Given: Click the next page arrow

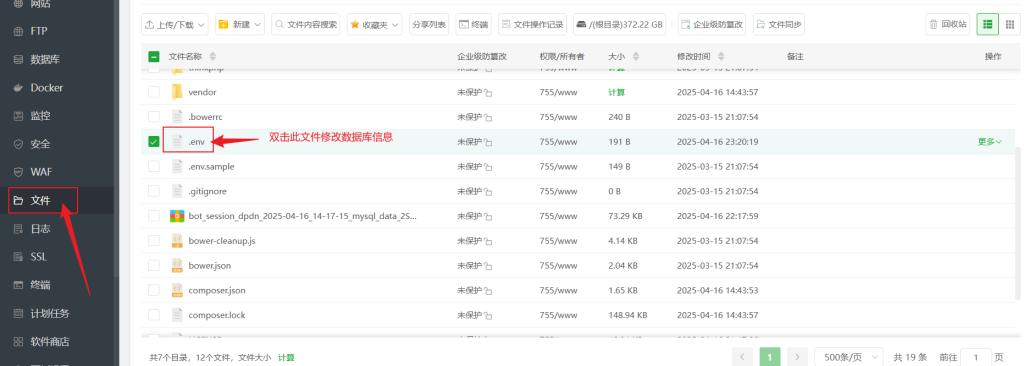Looking at the screenshot, I should (797, 358).
